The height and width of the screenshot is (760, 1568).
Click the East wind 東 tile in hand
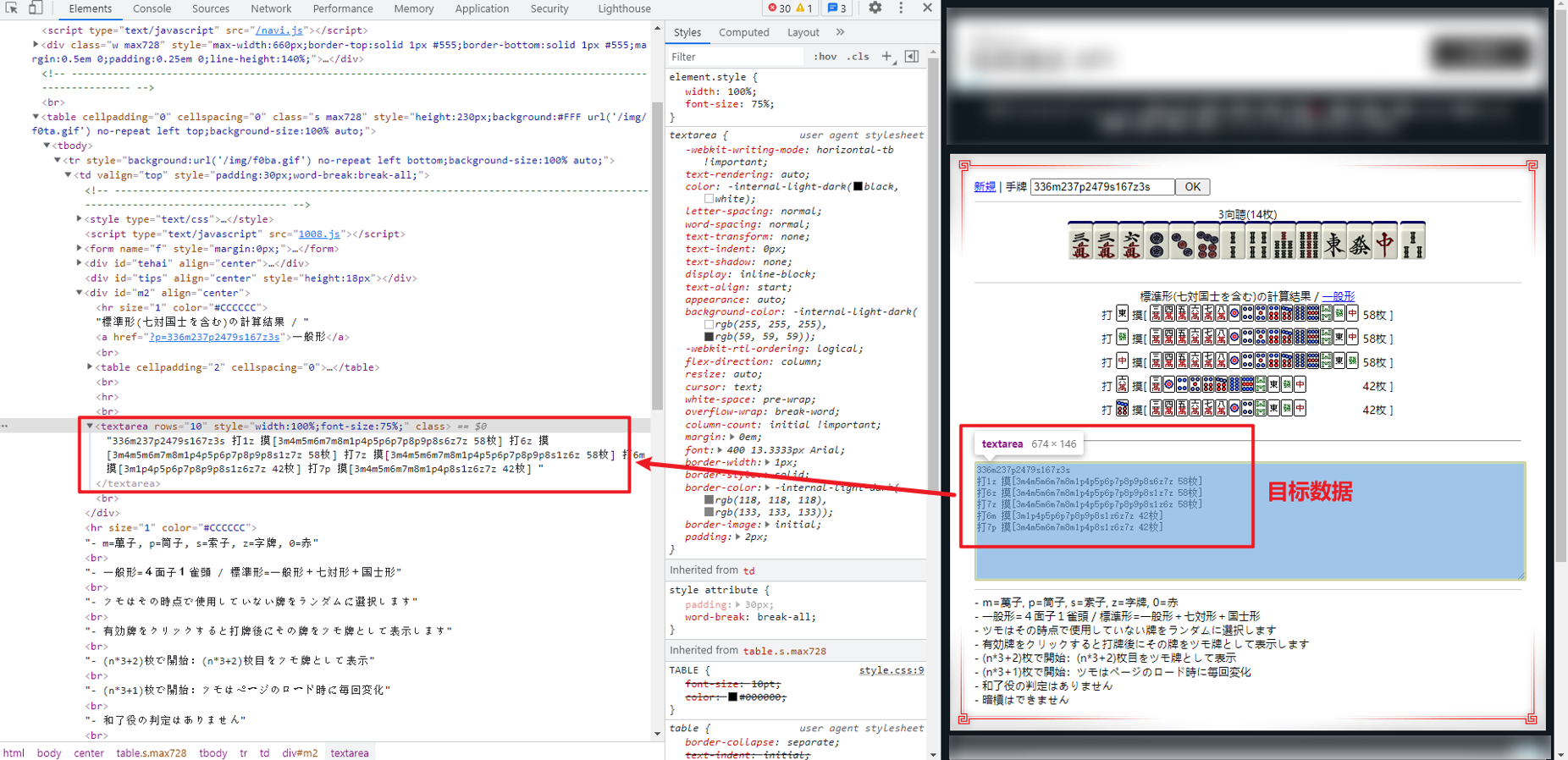pyautogui.click(x=1334, y=241)
